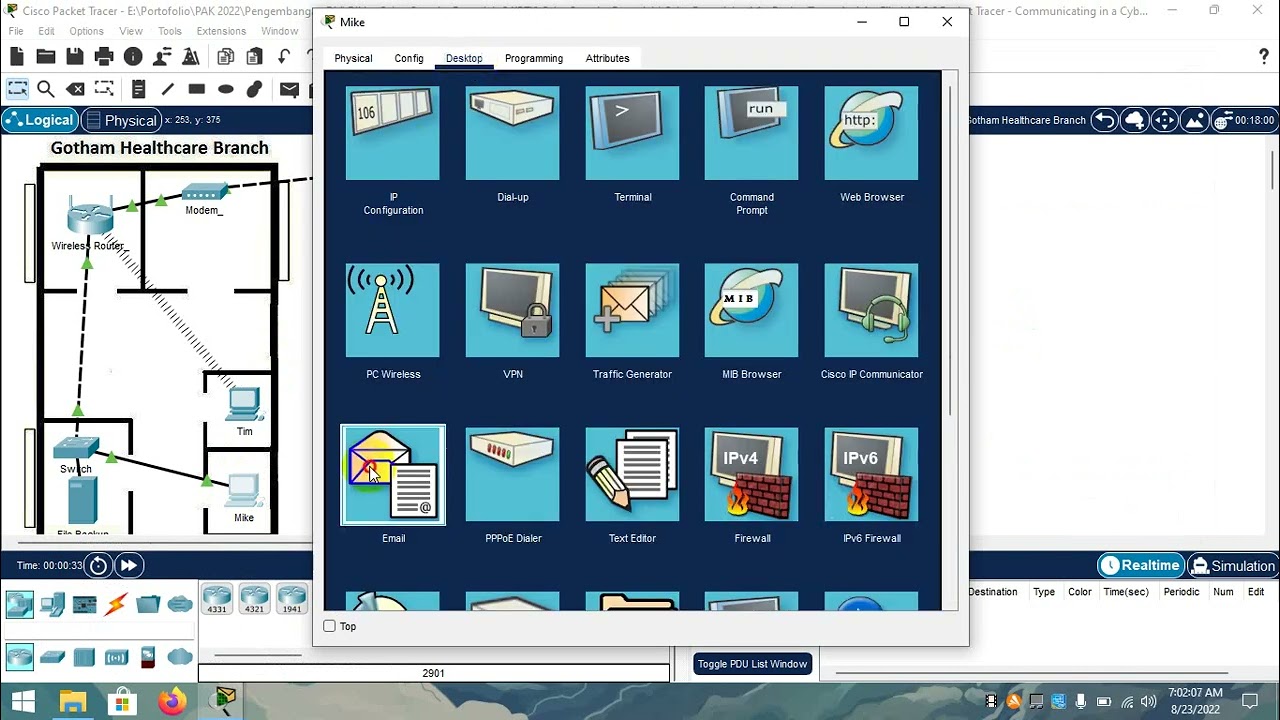Open the View menu
Screen dimensions: 1280x720
click(x=131, y=31)
